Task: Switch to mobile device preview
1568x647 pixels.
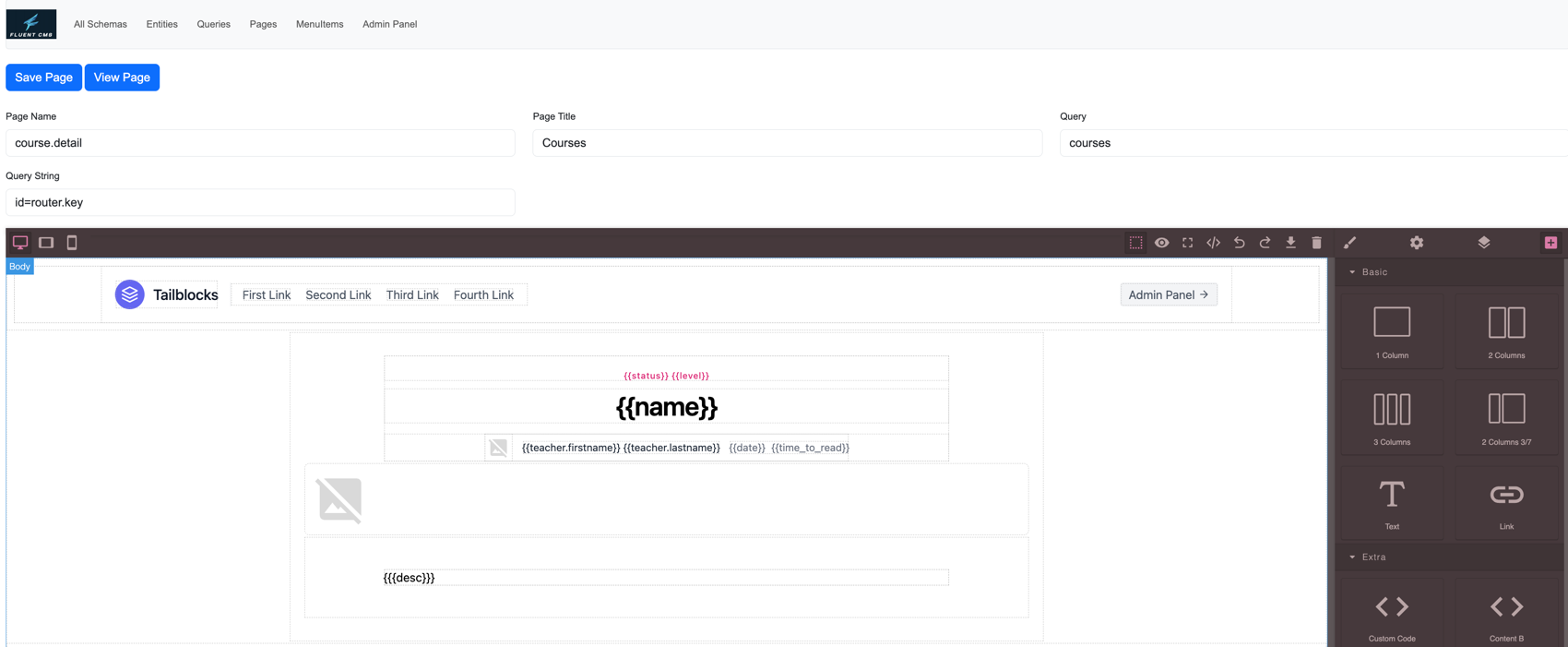Action: [72, 243]
